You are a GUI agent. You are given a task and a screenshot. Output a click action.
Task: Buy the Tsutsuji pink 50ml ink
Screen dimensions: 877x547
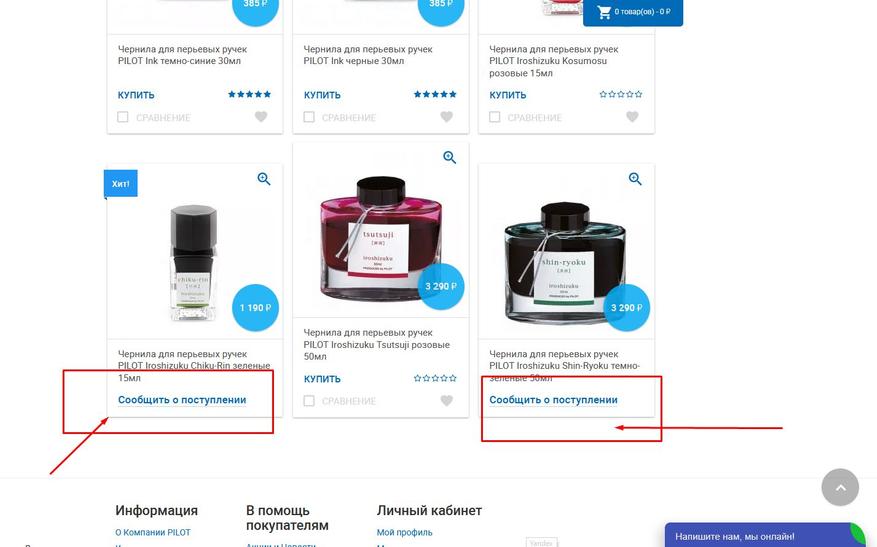[x=322, y=379]
